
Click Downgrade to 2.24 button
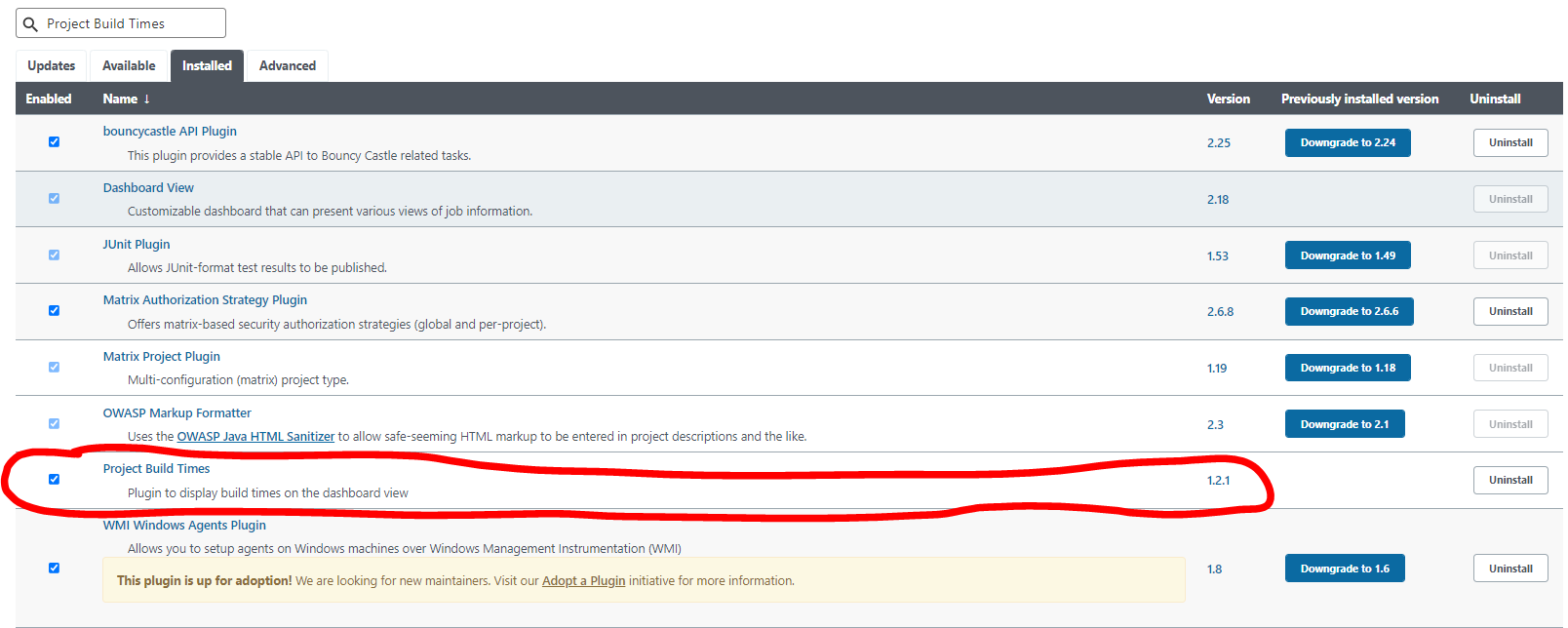point(1348,142)
